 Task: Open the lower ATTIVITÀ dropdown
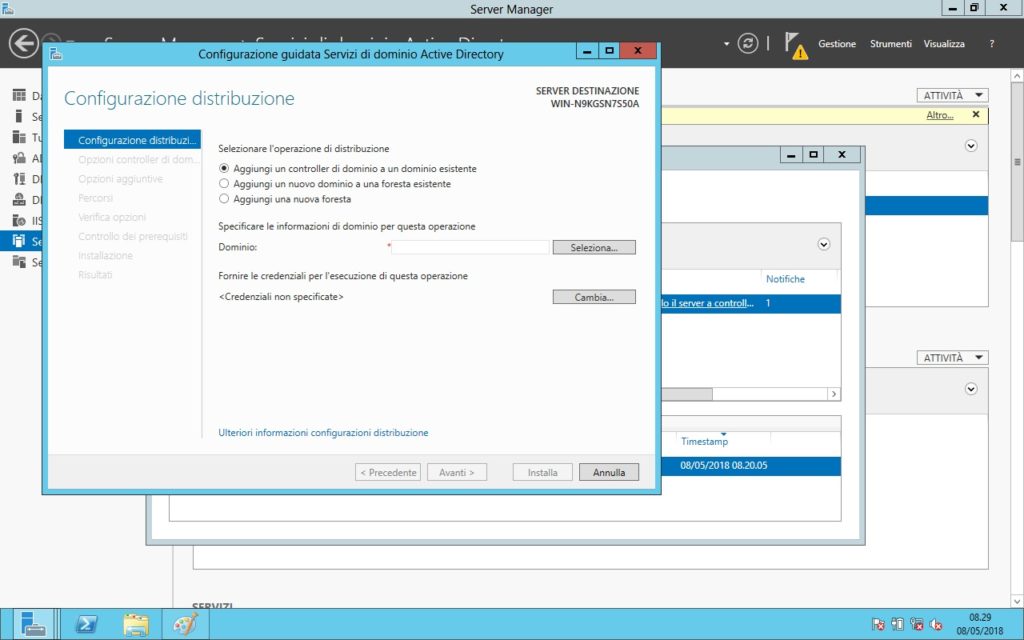point(952,357)
